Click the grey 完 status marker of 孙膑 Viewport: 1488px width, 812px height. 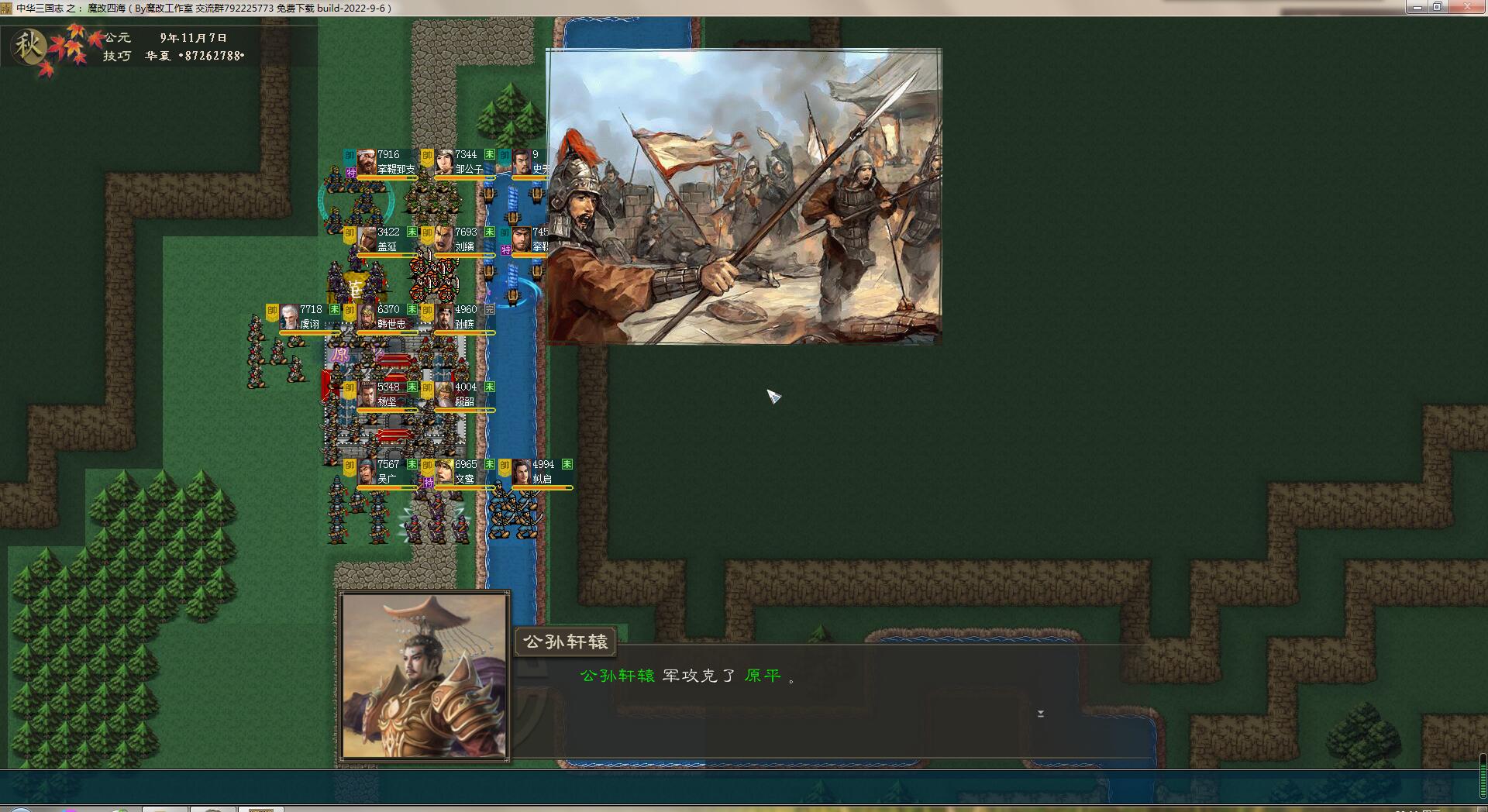[x=490, y=309]
